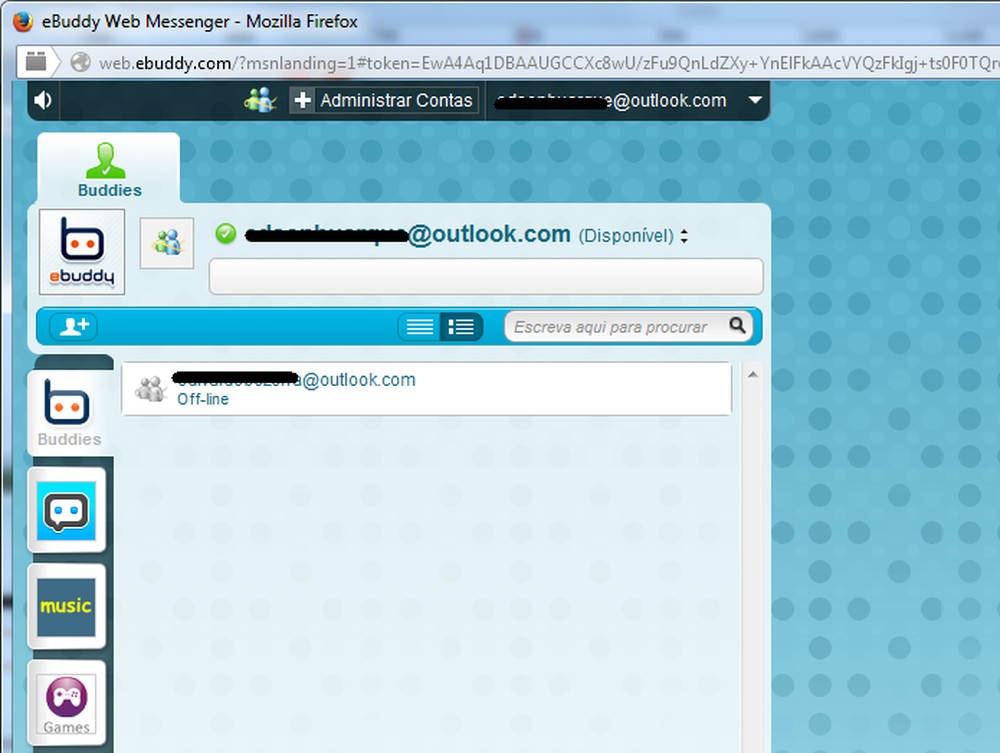Open the Disponível status dropdown

pyautogui.click(x=685, y=234)
